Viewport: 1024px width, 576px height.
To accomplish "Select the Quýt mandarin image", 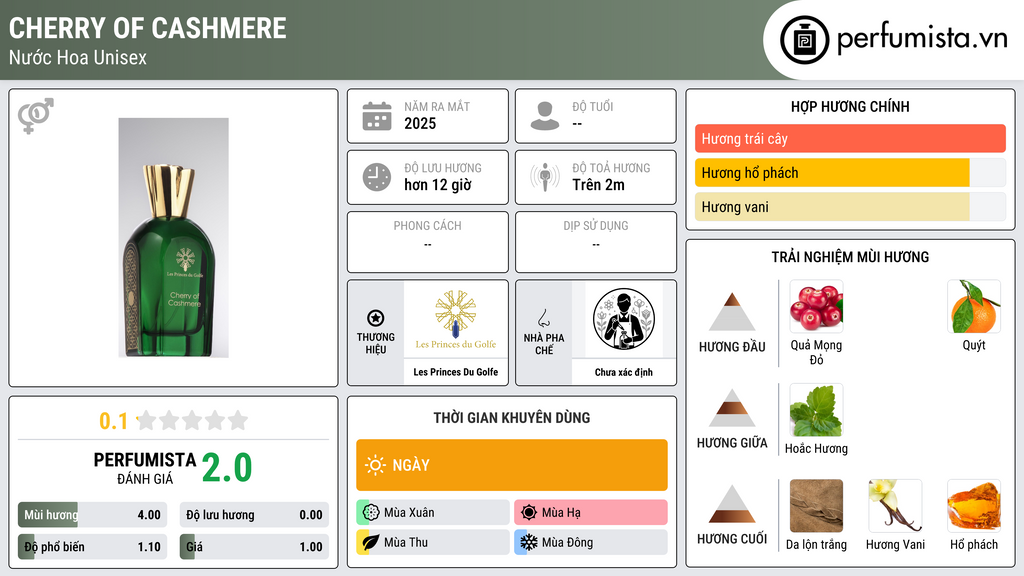I will click(974, 306).
